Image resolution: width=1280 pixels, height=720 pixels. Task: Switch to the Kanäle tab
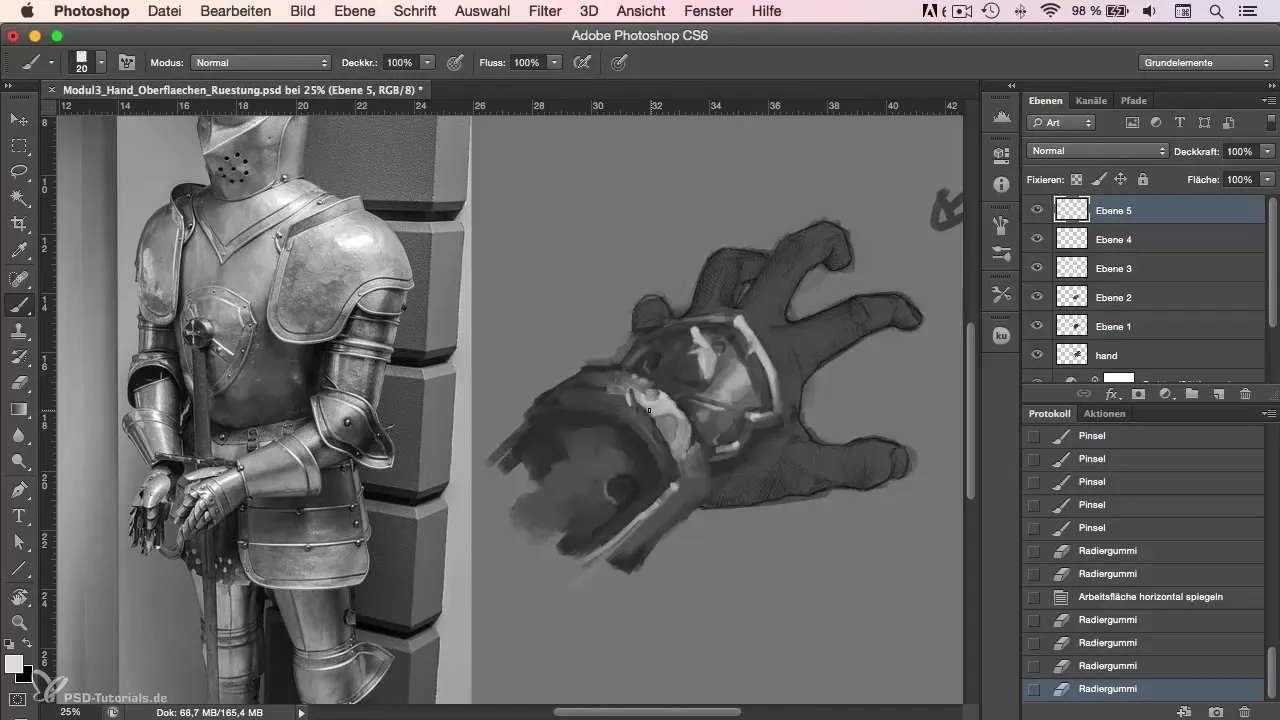tap(1091, 101)
